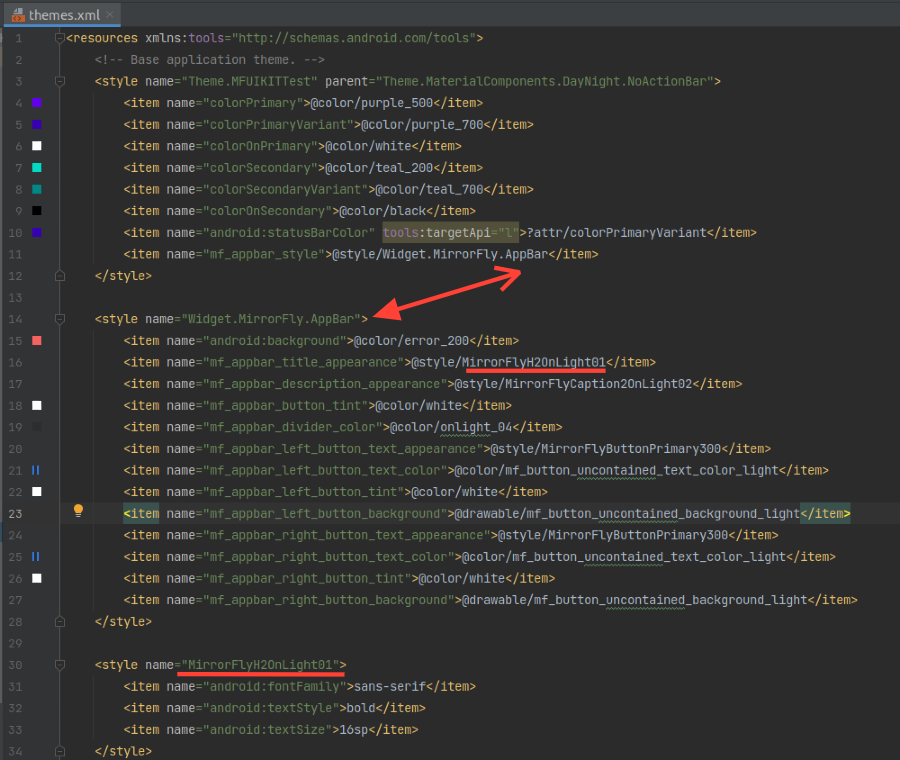
Task: Click parent "Theme.MaterialComponents.DayNight.NoActionBar" value
Action: pos(545,82)
